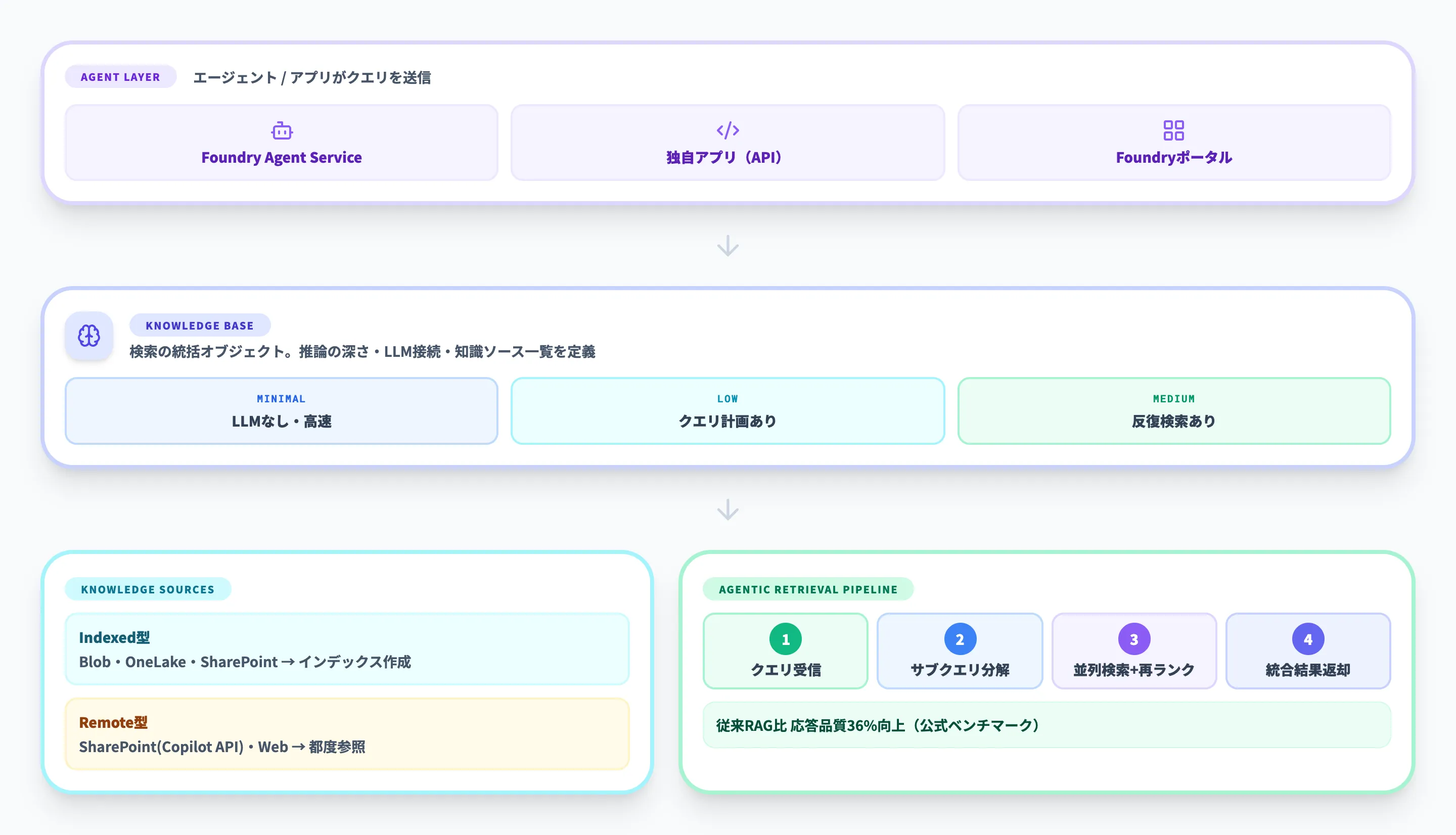
Task: Click the code icon above 独自アプリ（API）
Action: 727,129
